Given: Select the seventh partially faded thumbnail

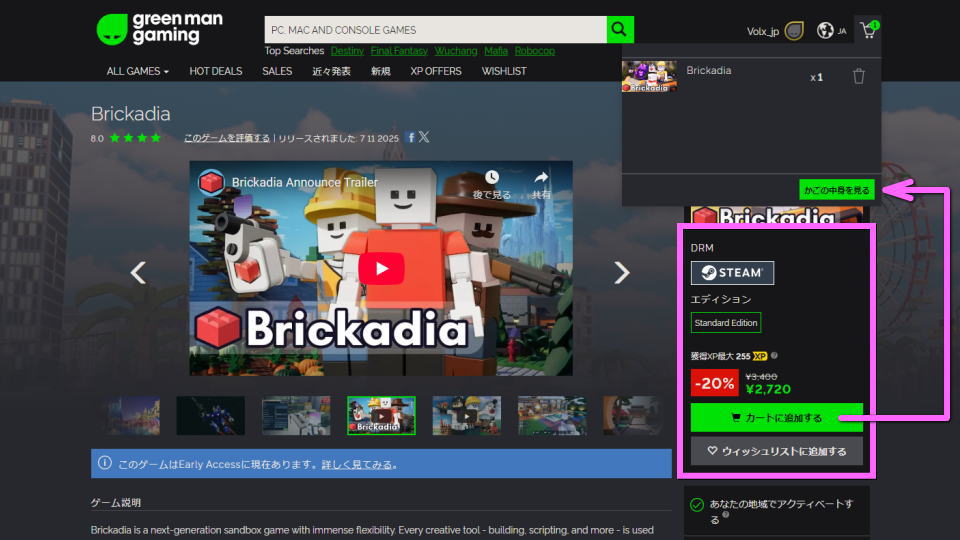Looking at the screenshot, I should (632, 416).
